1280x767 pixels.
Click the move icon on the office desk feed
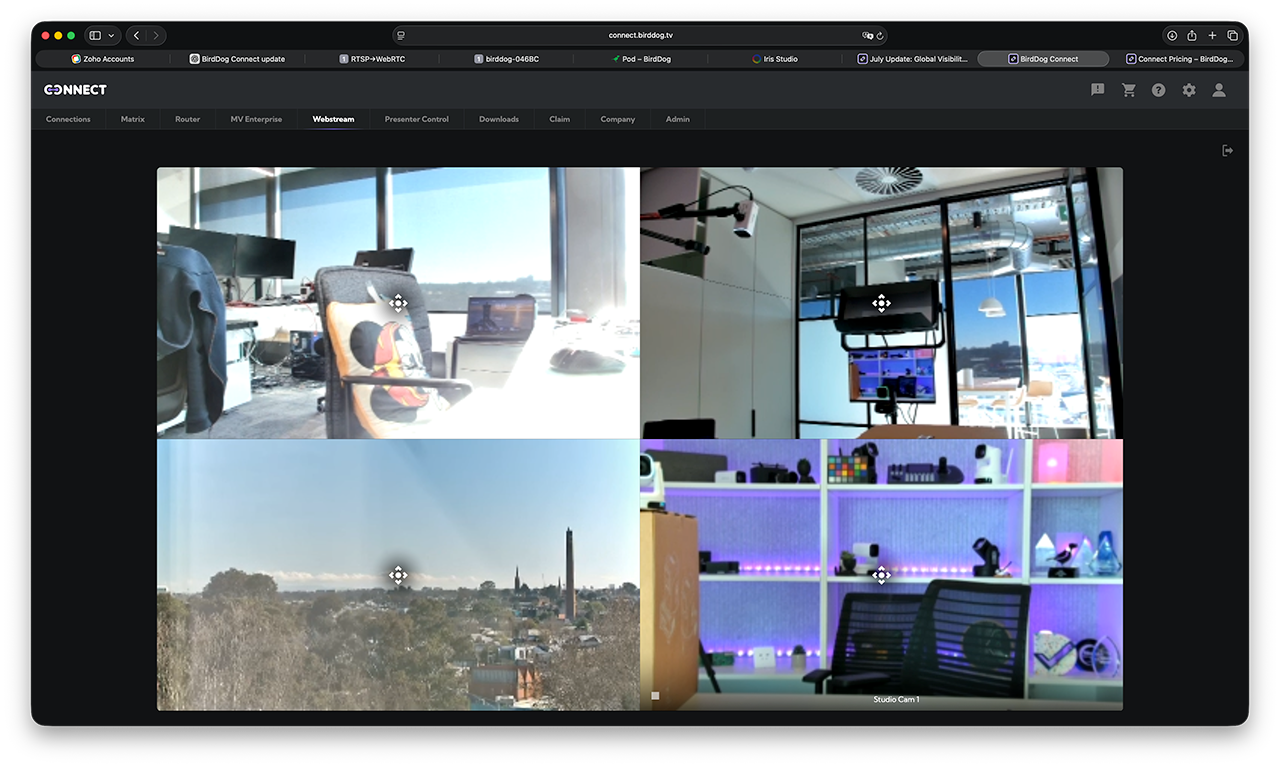point(398,303)
